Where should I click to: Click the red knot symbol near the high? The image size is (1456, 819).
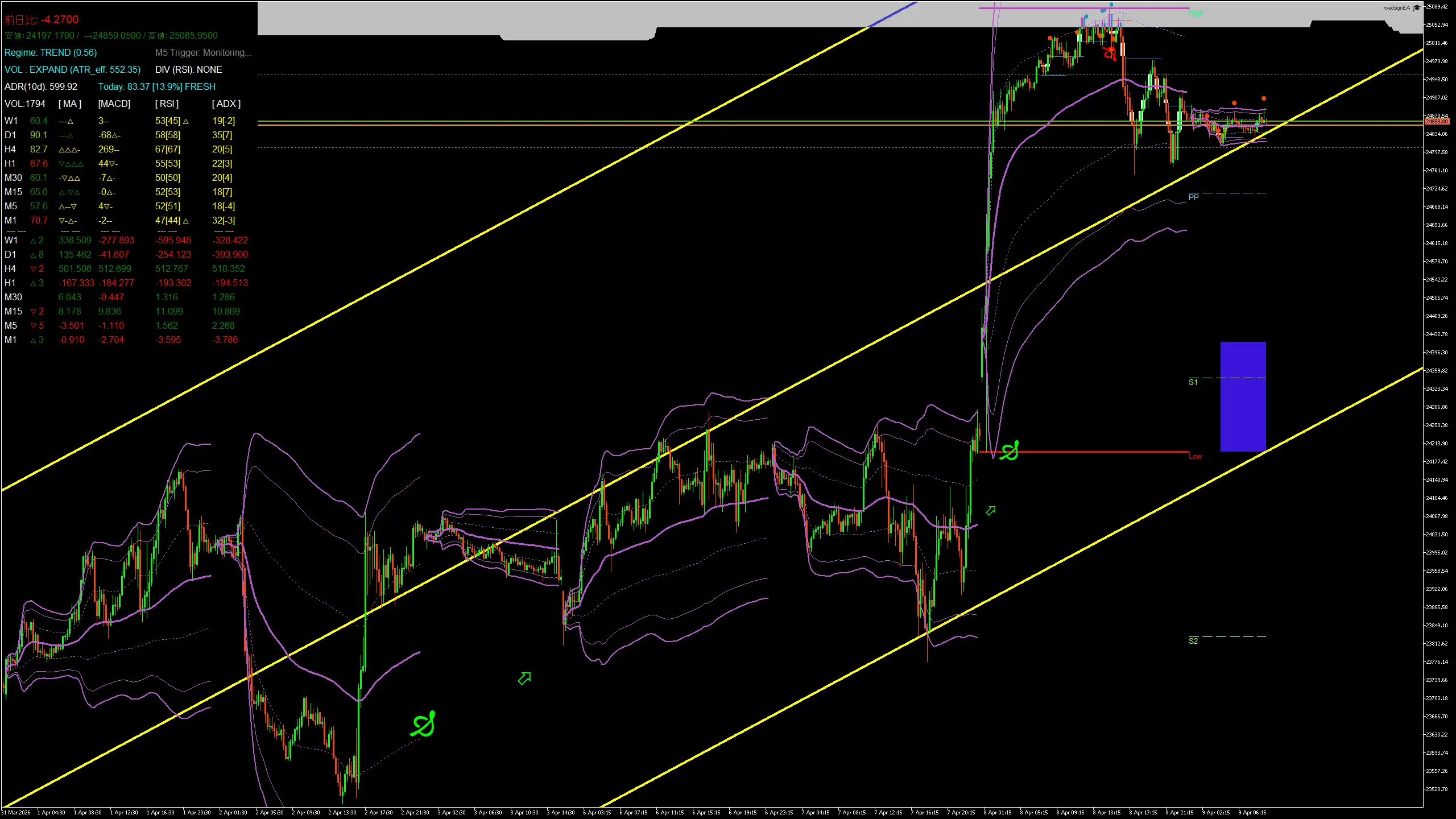pos(1110,53)
